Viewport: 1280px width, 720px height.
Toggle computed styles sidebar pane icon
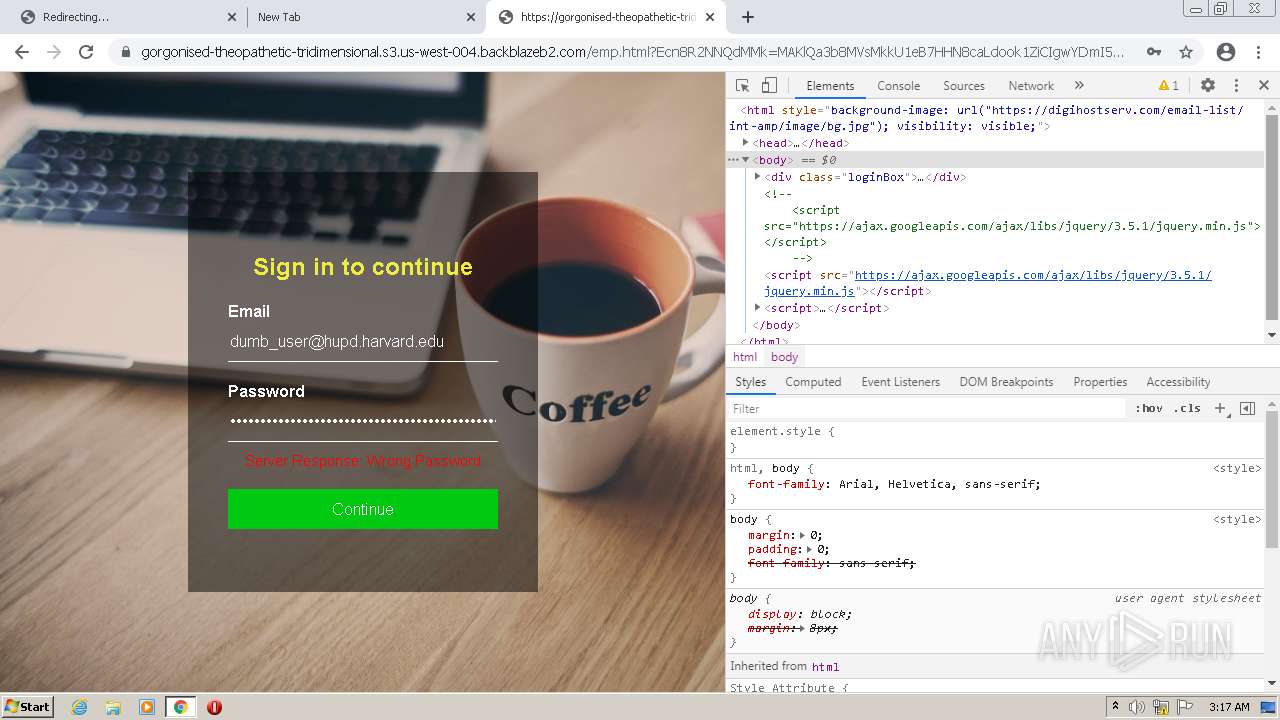1247,408
